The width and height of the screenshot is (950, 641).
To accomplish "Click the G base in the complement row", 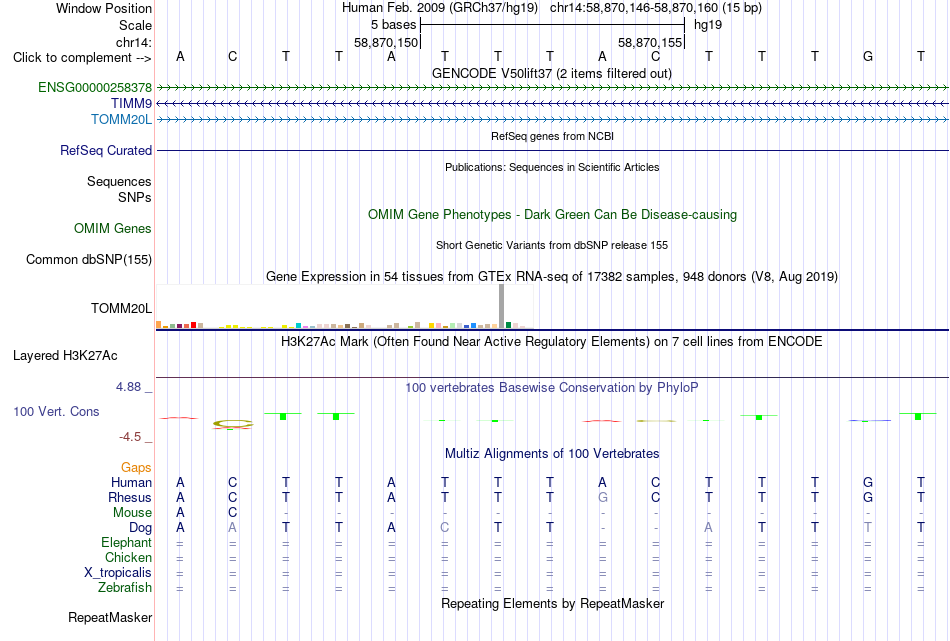I will [x=868, y=57].
